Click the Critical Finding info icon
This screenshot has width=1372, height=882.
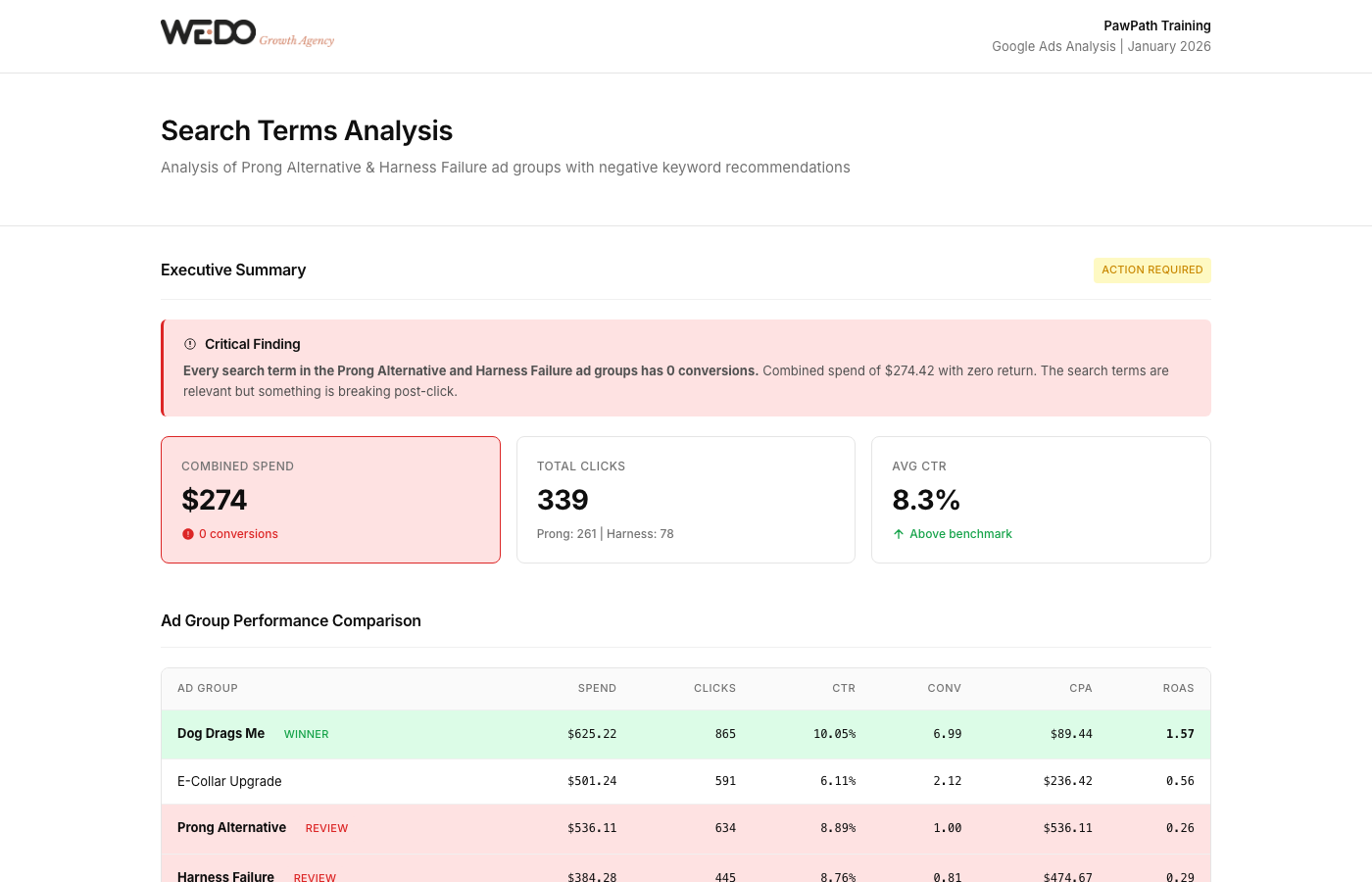[x=190, y=344]
